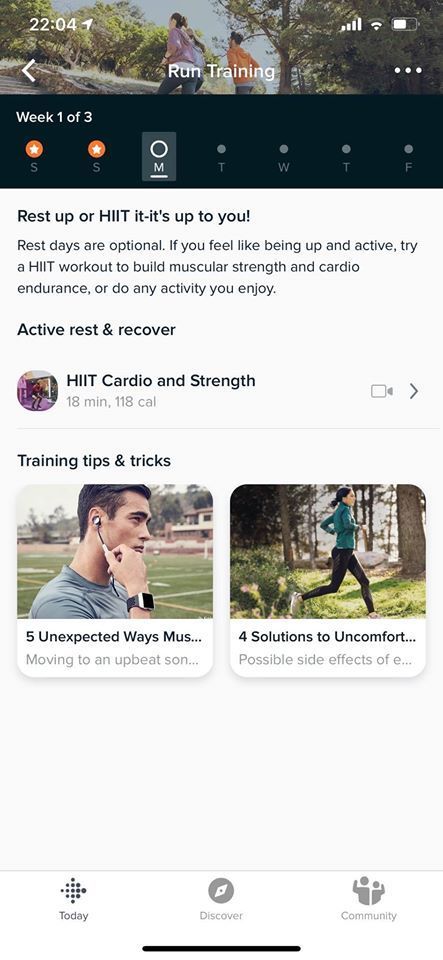Tap the Run Training header title

pos(221,71)
